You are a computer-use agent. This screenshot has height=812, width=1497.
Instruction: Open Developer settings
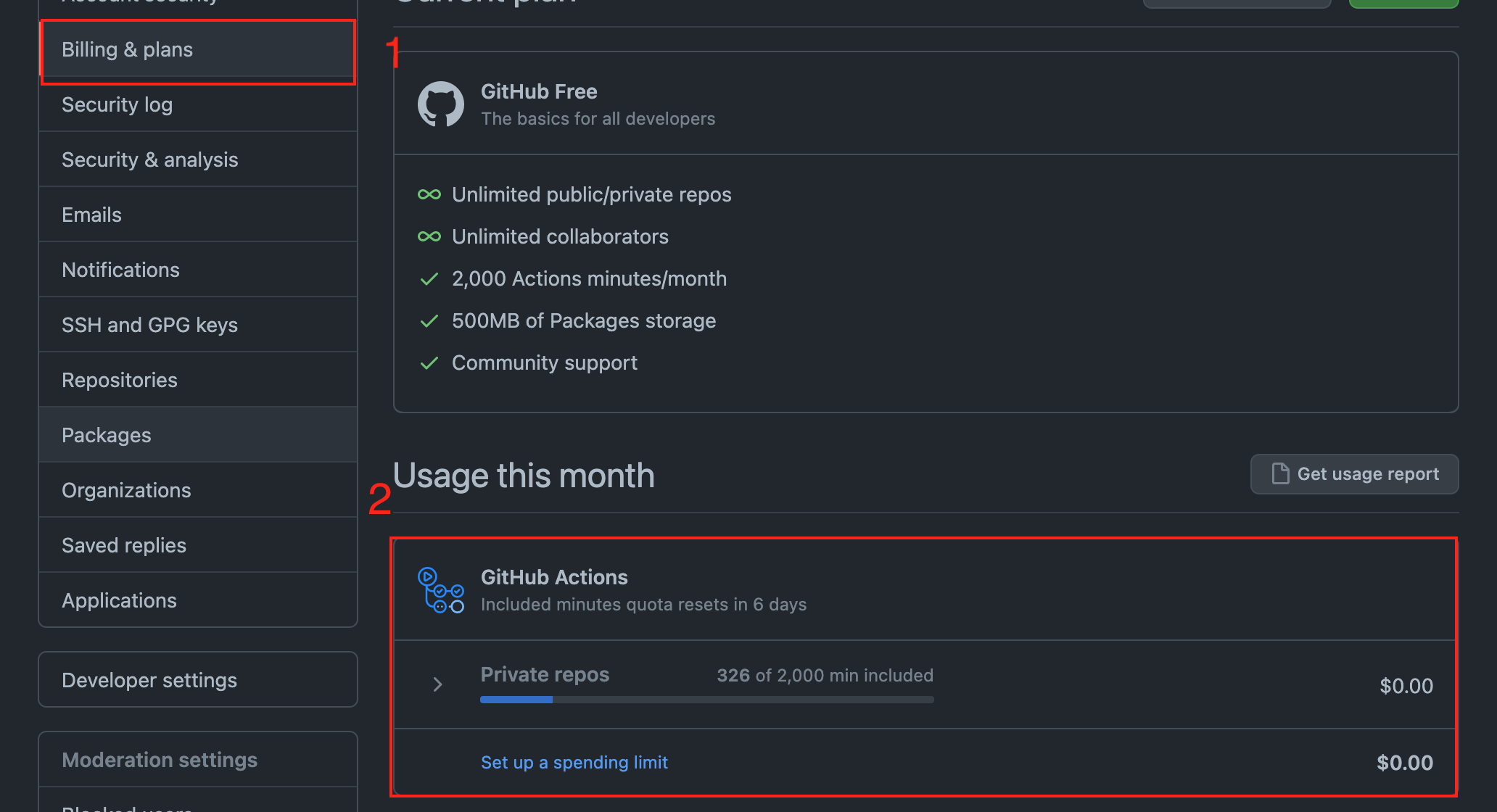pyautogui.click(x=149, y=679)
